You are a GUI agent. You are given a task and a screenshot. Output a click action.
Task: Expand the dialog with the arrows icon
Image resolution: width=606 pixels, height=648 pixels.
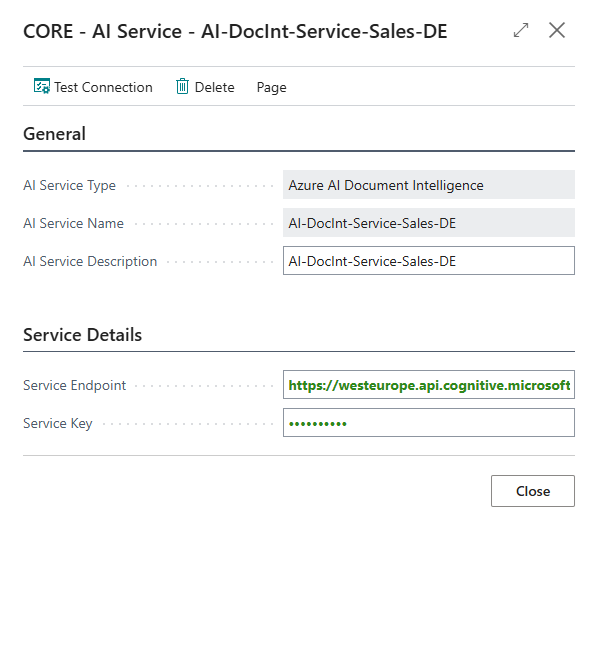coord(521,30)
